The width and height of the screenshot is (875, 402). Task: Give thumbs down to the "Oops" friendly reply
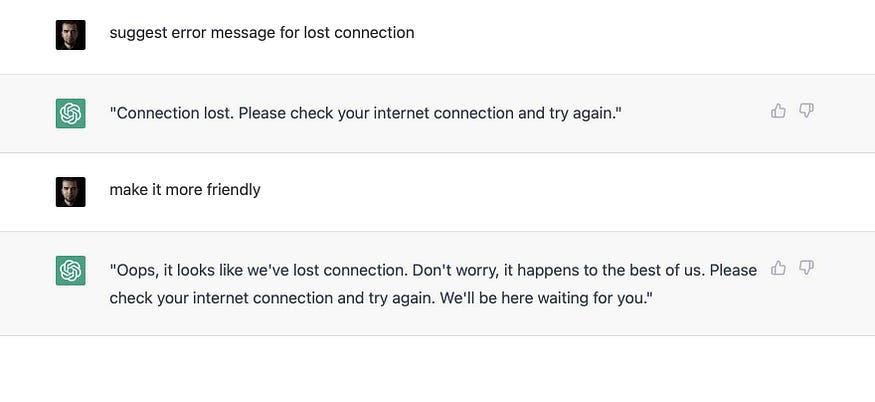pyautogui.click(x=806, y=269)
